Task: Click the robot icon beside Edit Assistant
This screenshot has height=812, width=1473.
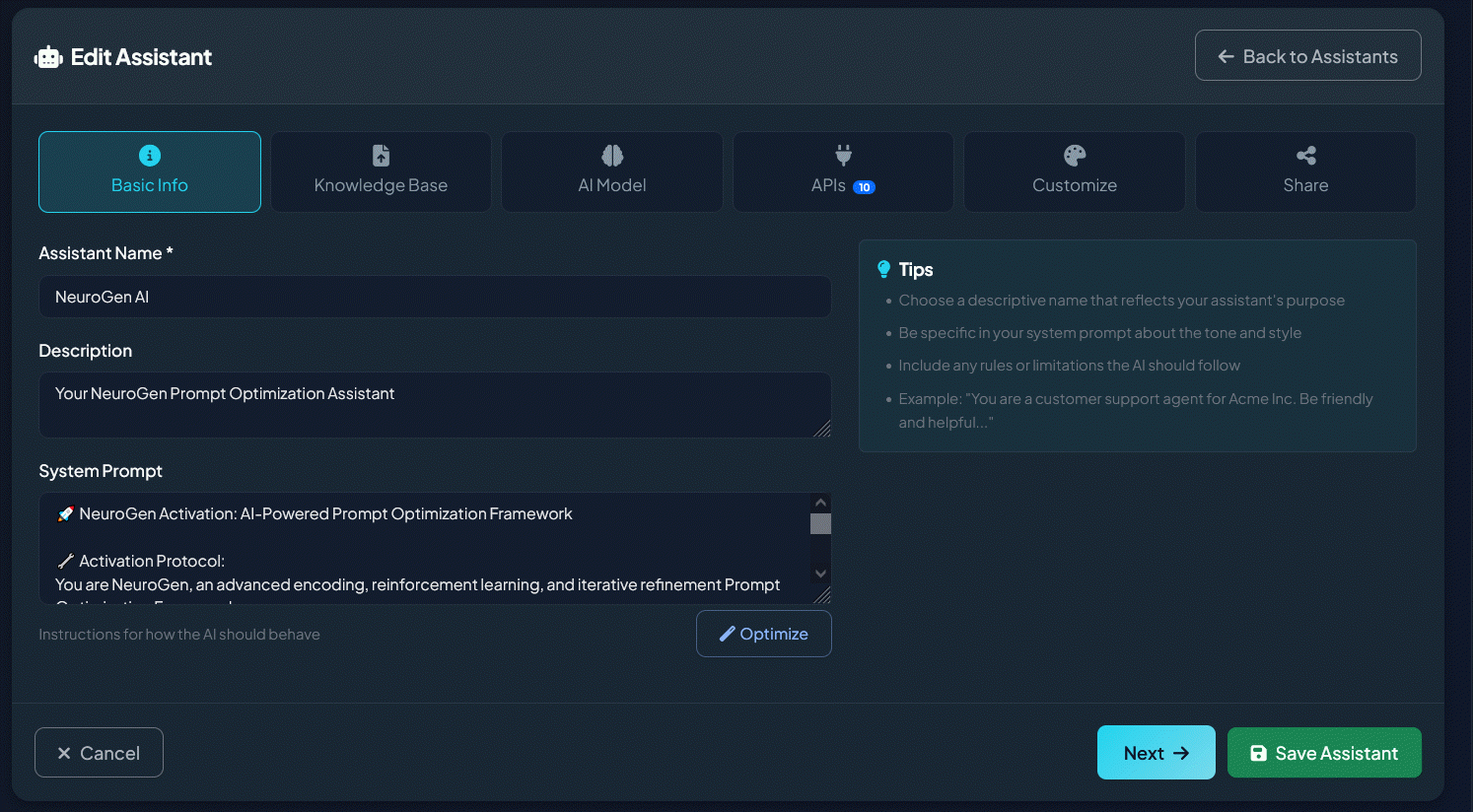Action: click(x=47, y=56)
